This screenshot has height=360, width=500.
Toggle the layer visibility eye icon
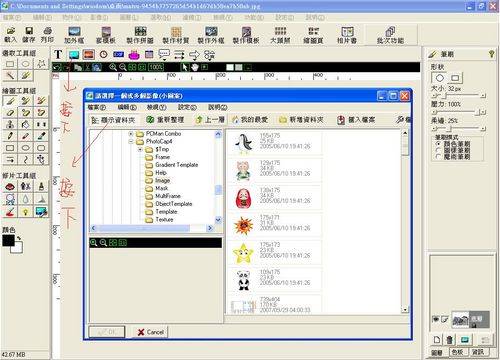435,319
